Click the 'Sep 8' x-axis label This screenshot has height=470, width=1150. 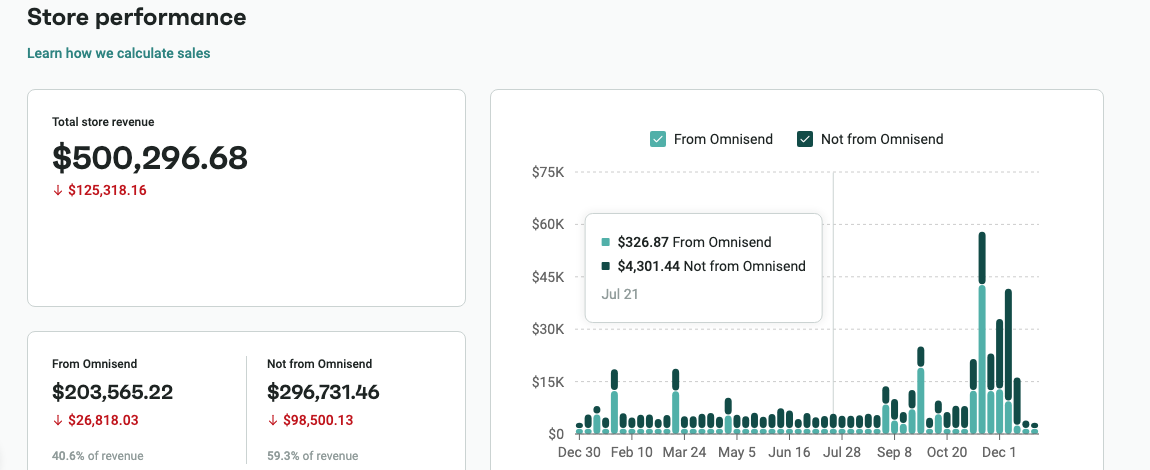pyautogui.click(x=894, y=452)
